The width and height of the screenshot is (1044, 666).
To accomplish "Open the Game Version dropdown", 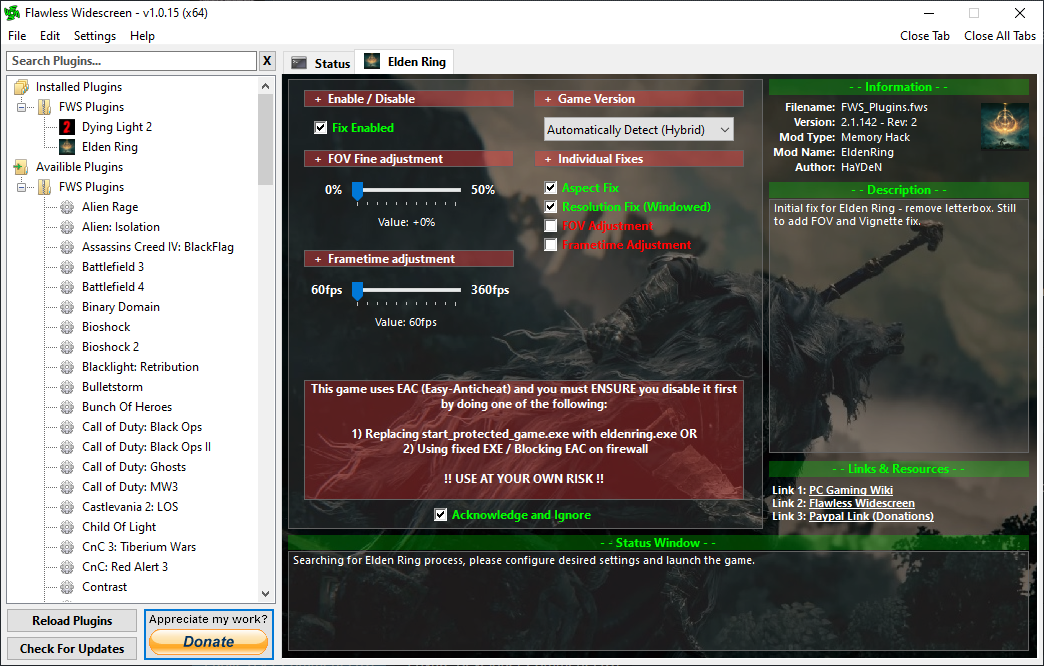I will tap(639, 129).
